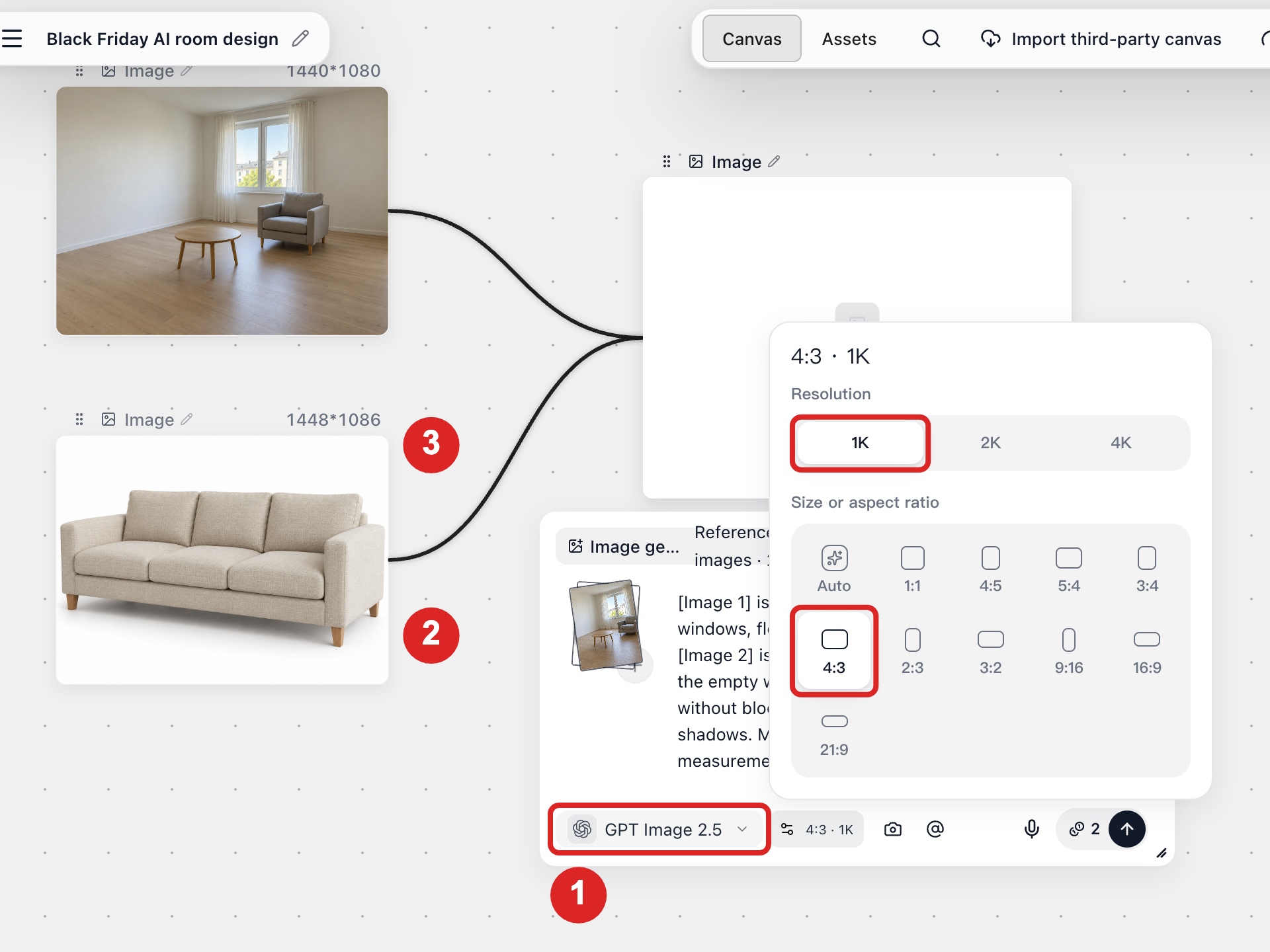The width and height of the screenshot is (1270, 952).
Task: Click the drag handle of sofa image node
Action: coord(79,419)
